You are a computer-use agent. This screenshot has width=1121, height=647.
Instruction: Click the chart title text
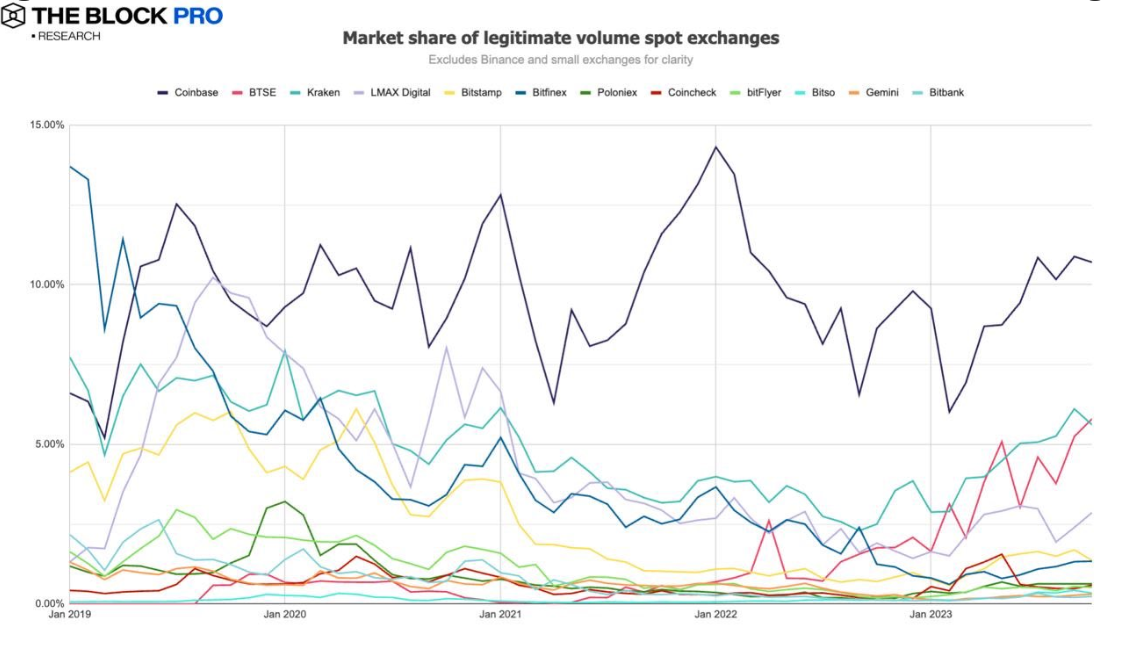560,38
